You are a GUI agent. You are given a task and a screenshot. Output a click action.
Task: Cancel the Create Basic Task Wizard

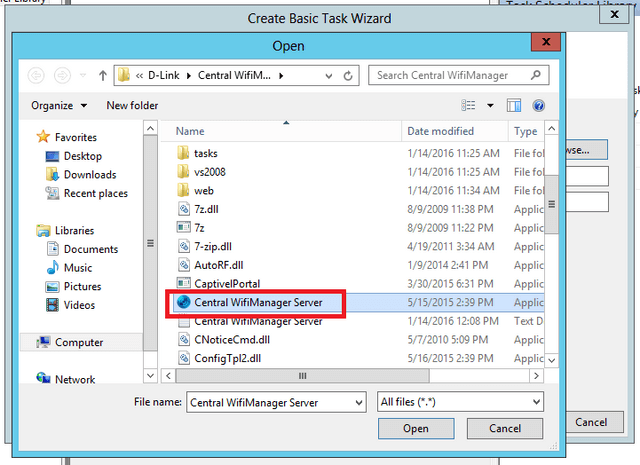point(591,422)
